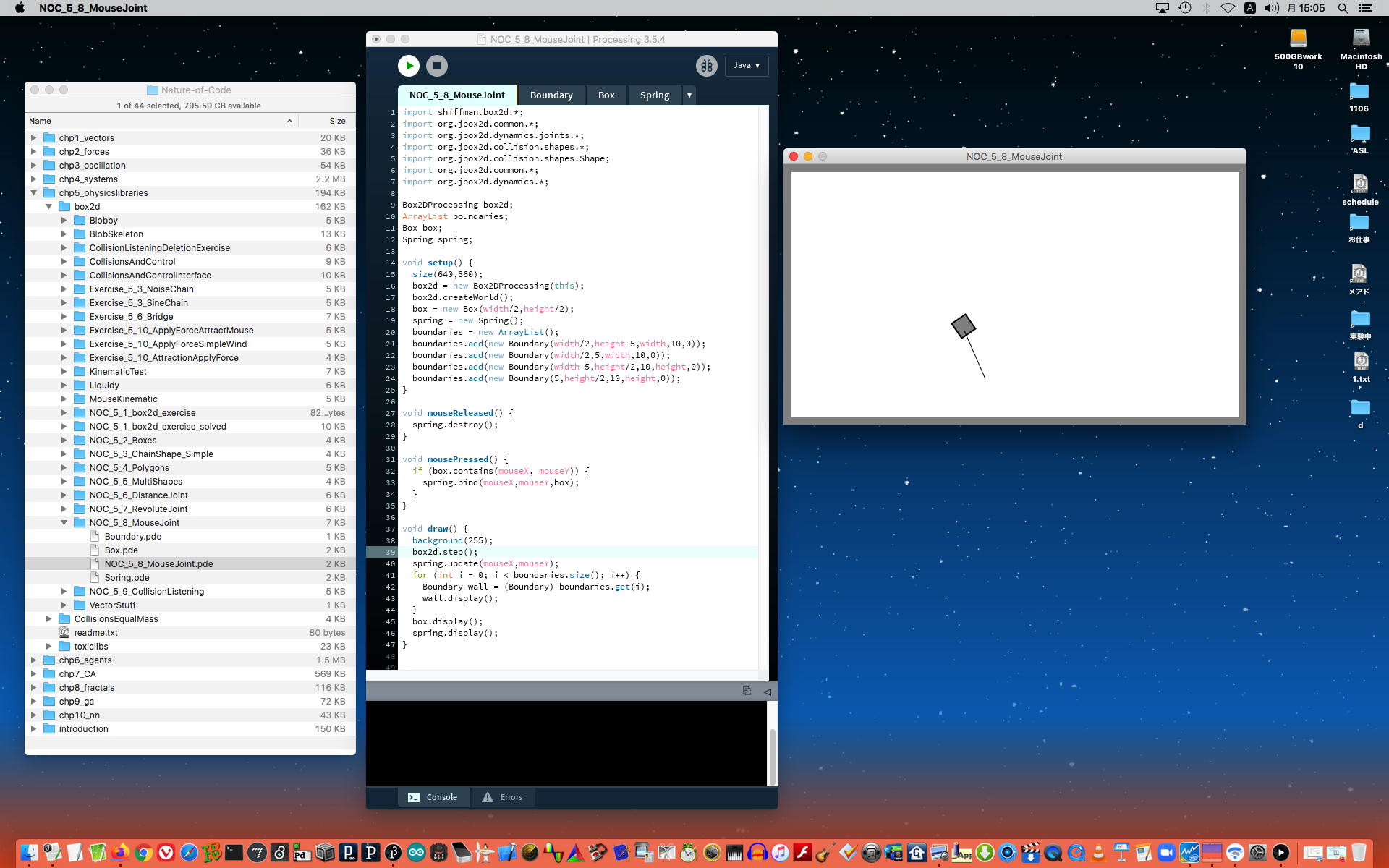Collapse console with the triangle icon

click(767, 692)
